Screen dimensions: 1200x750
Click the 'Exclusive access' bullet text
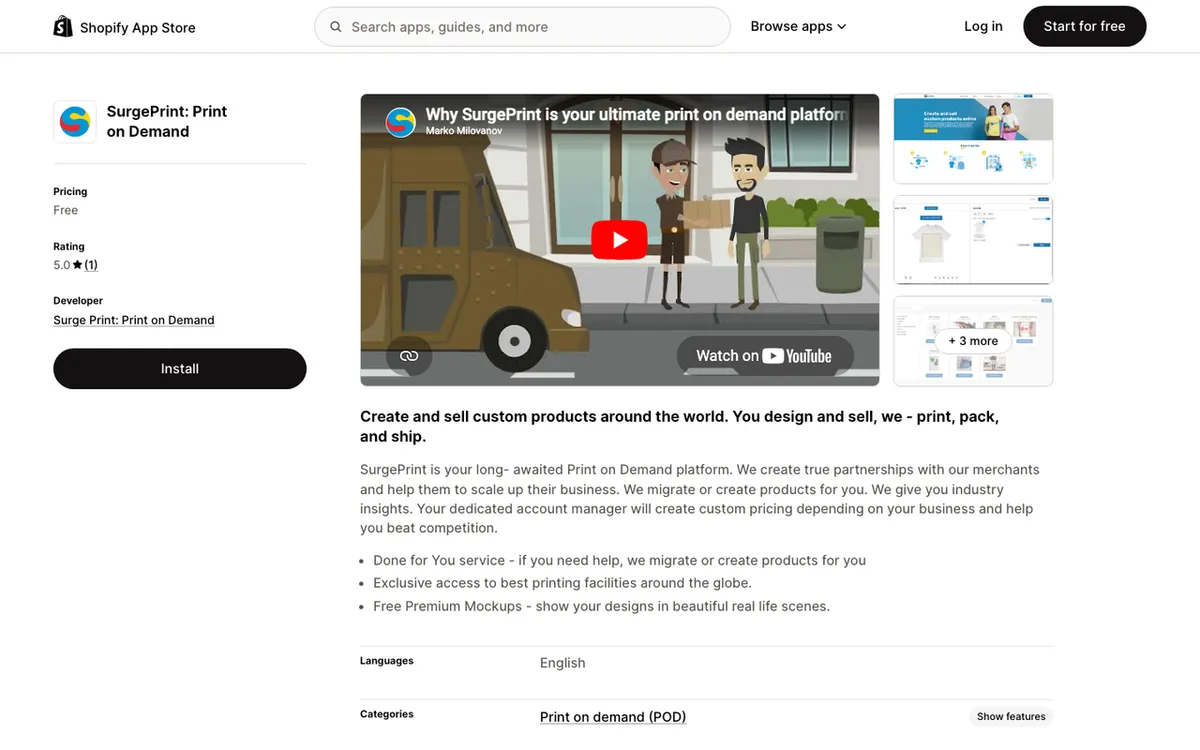coord(562,583)
